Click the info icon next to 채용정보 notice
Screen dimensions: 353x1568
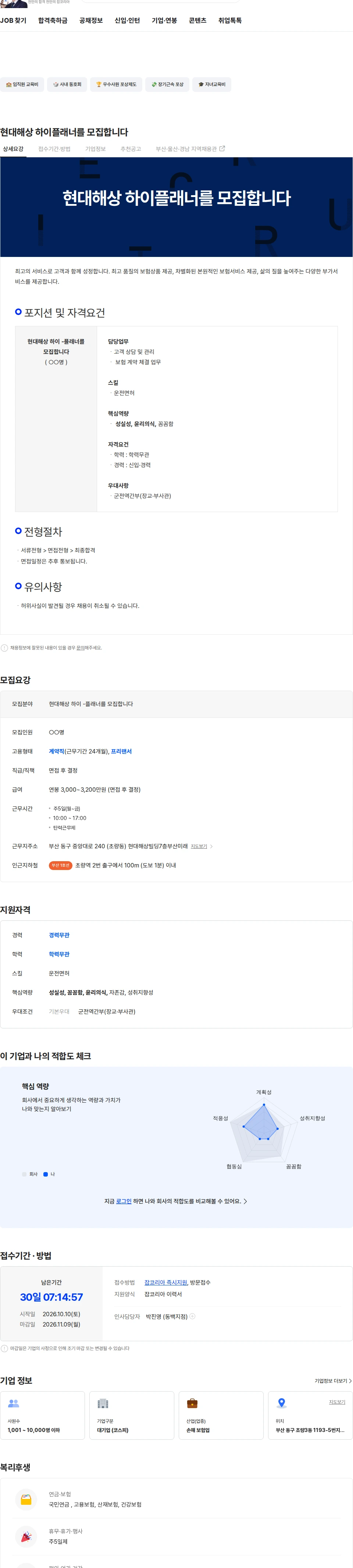[4, 648]
